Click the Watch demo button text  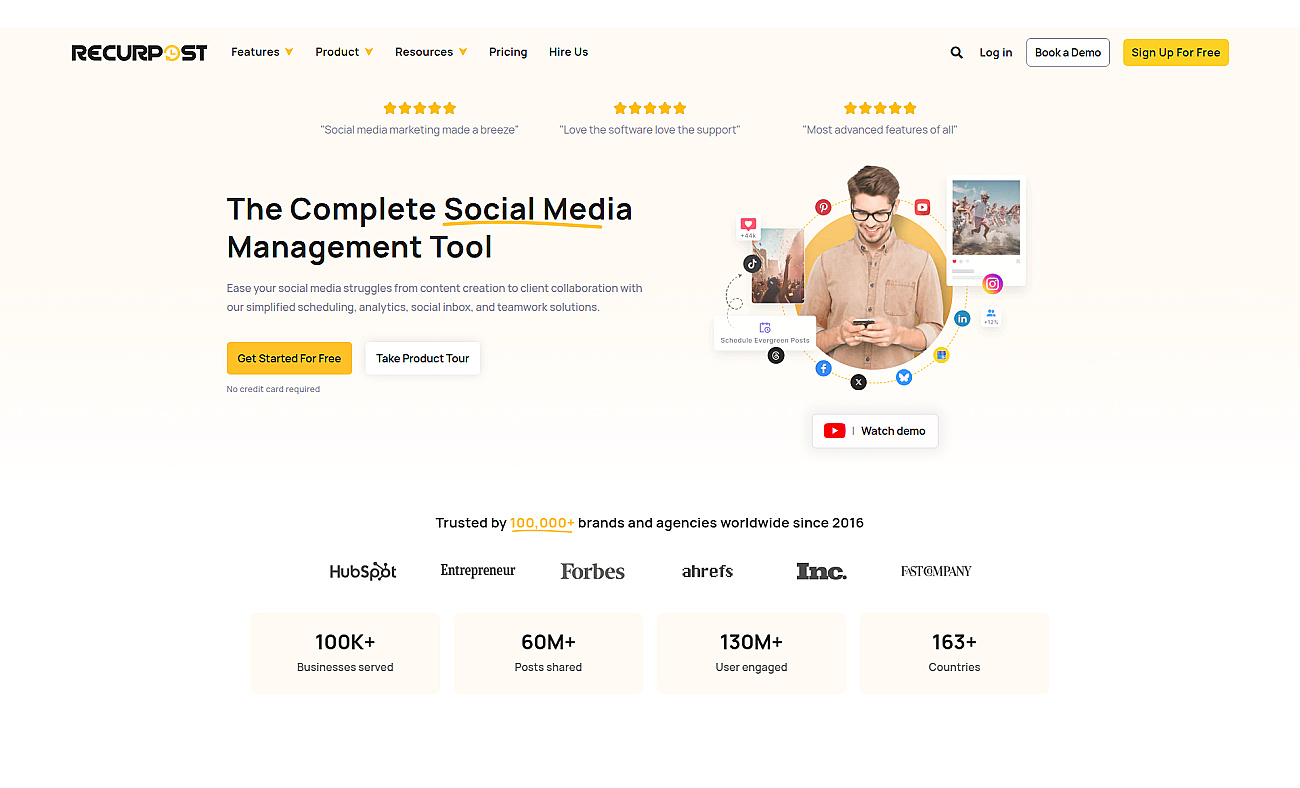(x=893, y=431)
